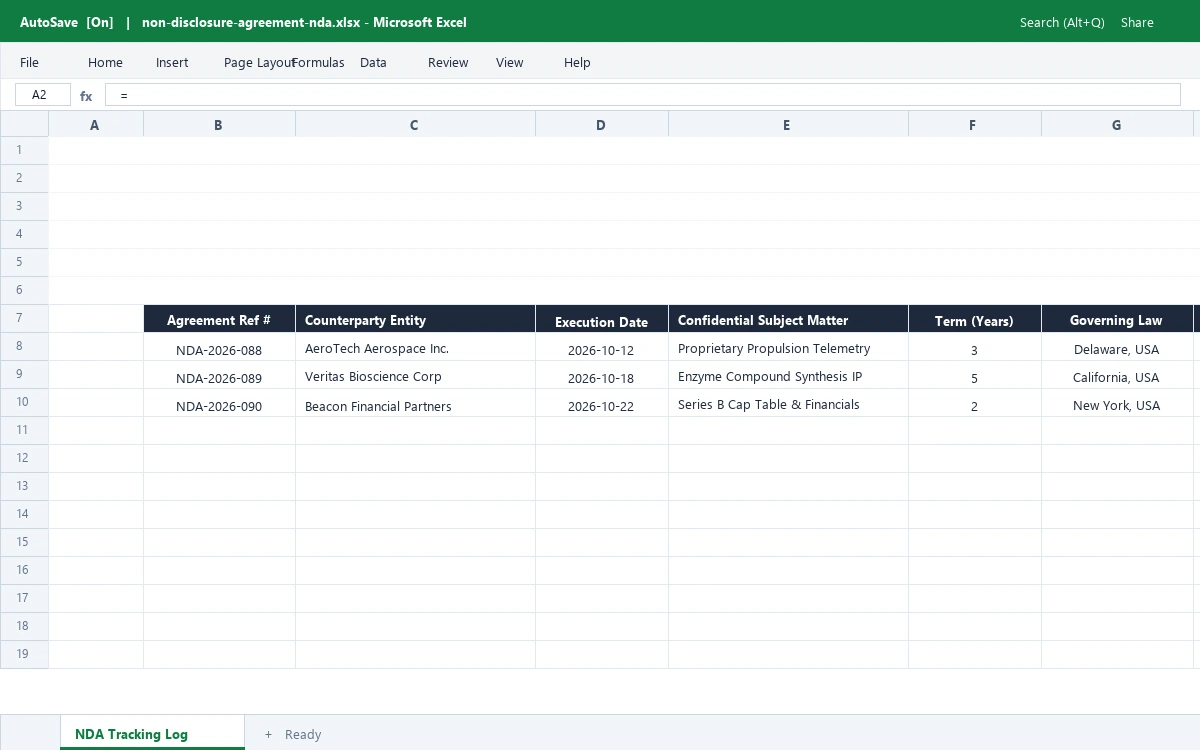The height and width of the screenshot is (750, 1200).
Task: Select column F header
Action: [974, 124]
